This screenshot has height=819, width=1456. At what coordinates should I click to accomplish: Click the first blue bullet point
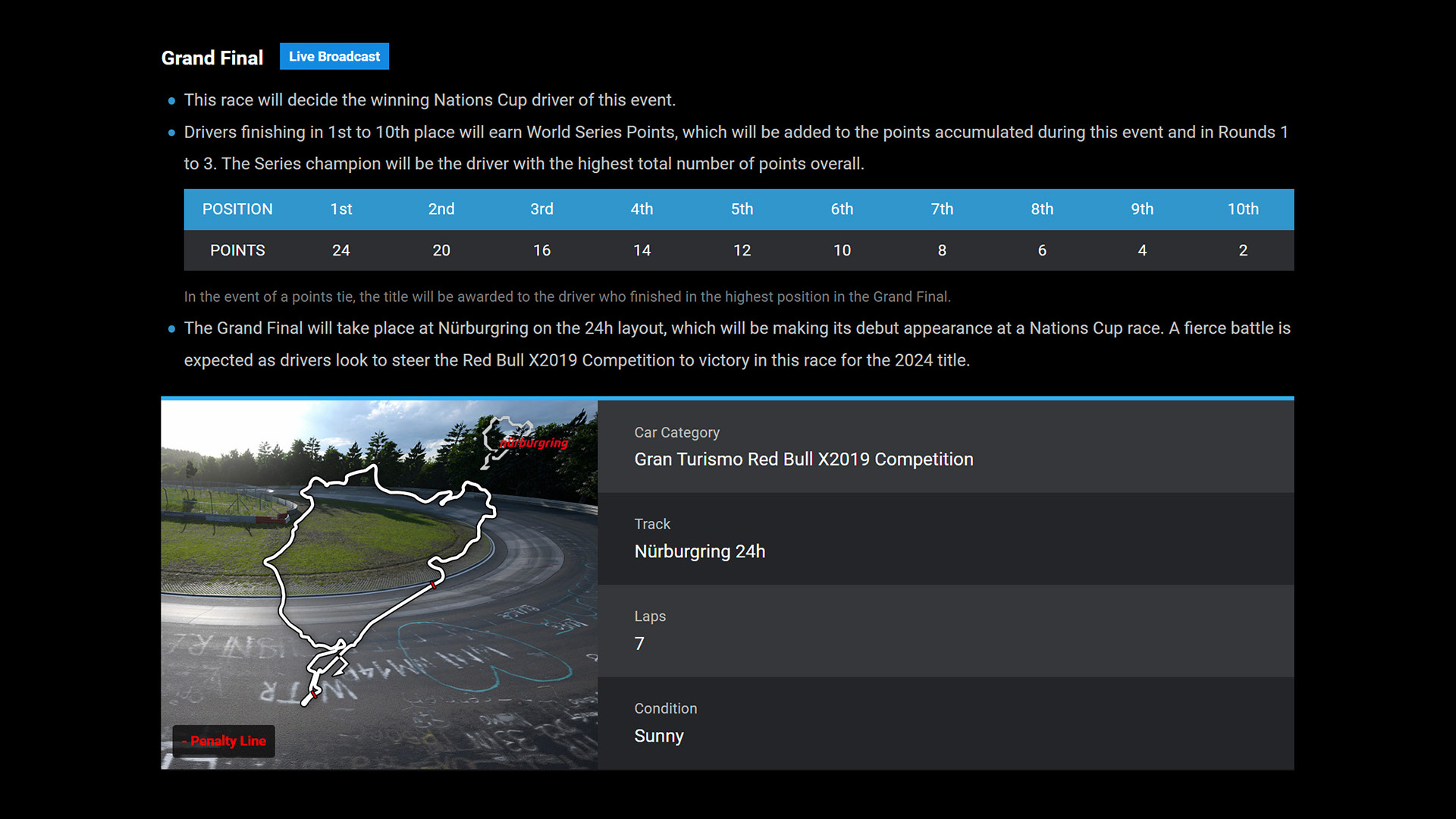click(x=171, y=101)
